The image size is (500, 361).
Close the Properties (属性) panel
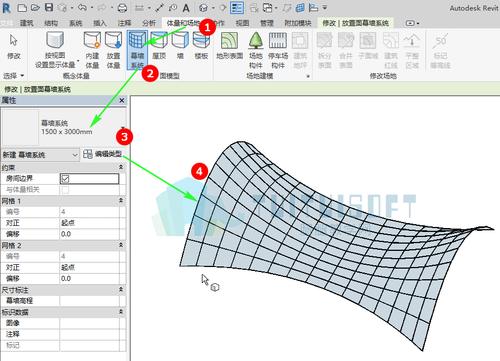click(122, 100)
